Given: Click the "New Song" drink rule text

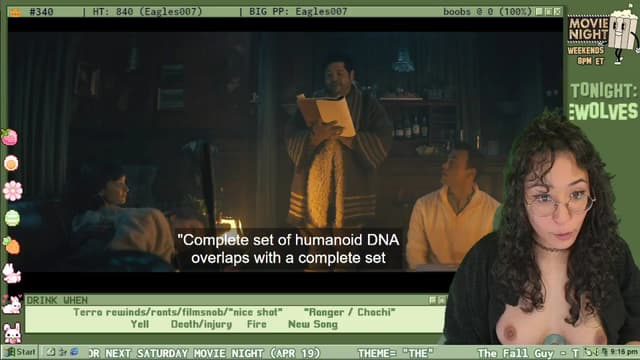Looking at the screenshot, I should click(313, 324).
